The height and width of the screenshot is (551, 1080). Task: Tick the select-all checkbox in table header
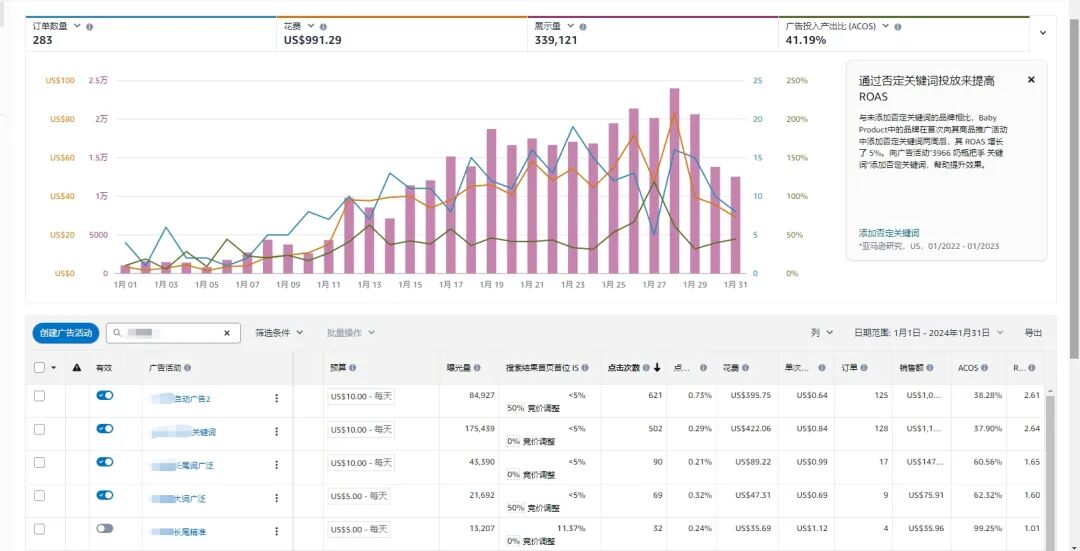pyautogui.click(x=39, y=368)
